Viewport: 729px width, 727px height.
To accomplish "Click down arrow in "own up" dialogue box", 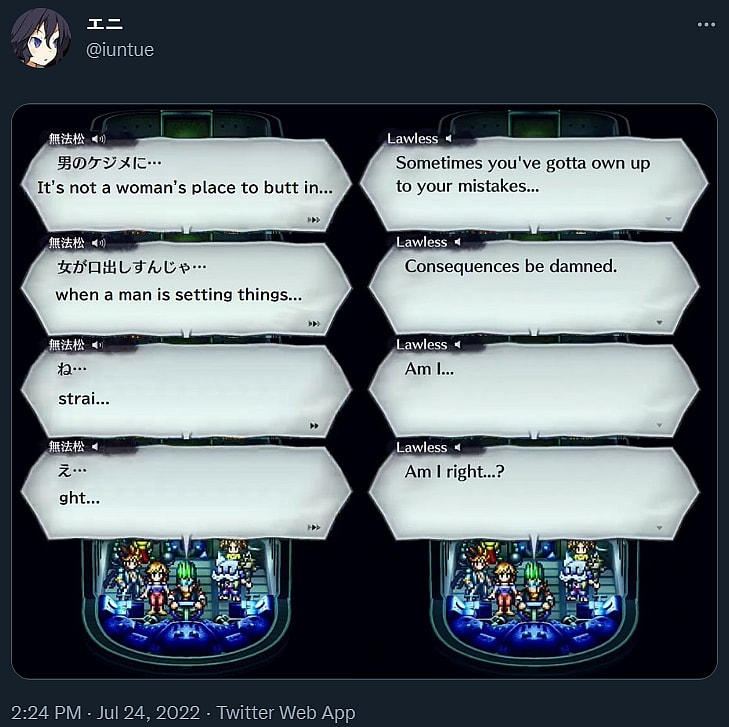I will tap(668, 219).
